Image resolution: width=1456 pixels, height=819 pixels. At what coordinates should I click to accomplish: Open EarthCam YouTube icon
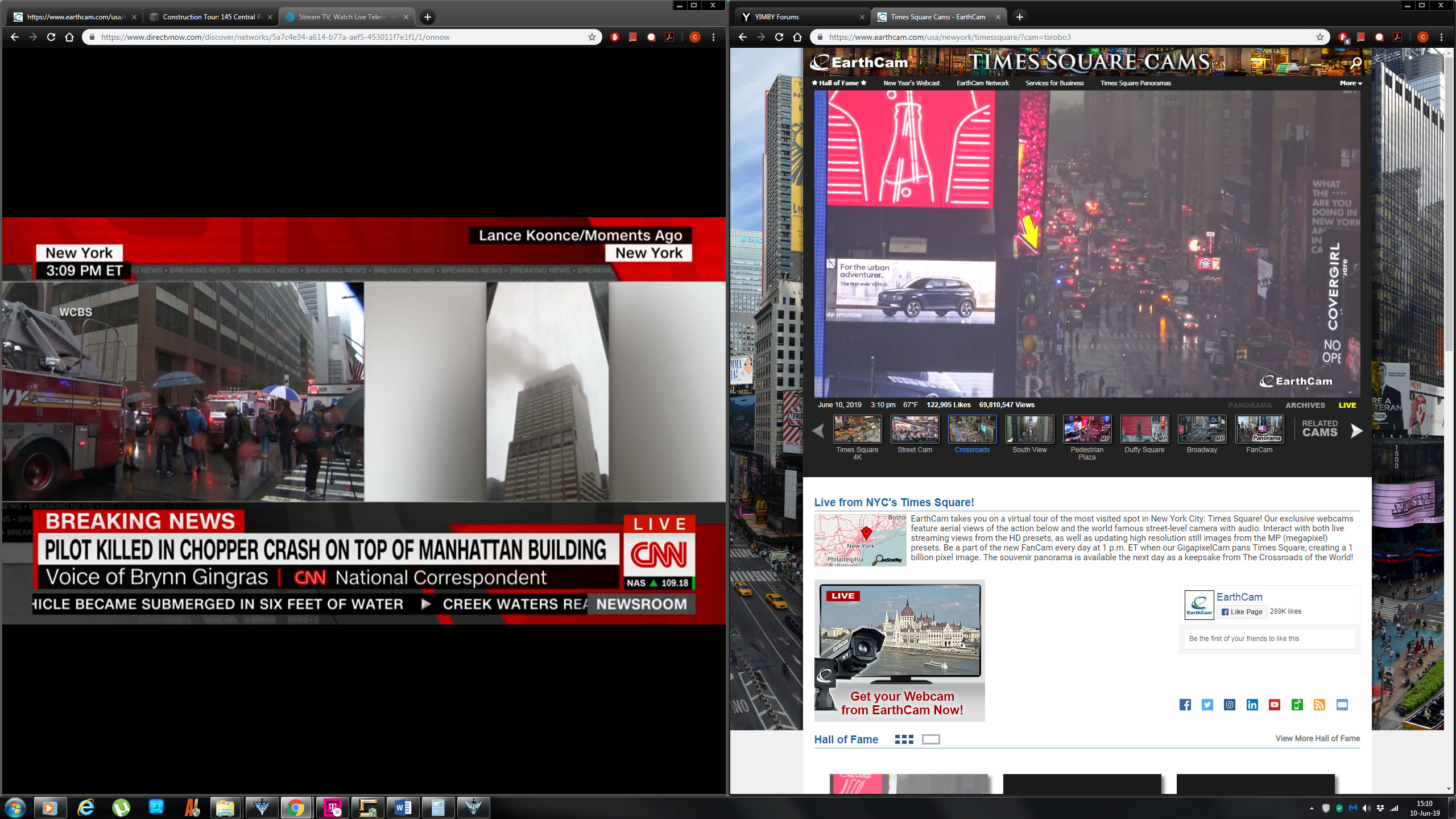point(1275,705)
